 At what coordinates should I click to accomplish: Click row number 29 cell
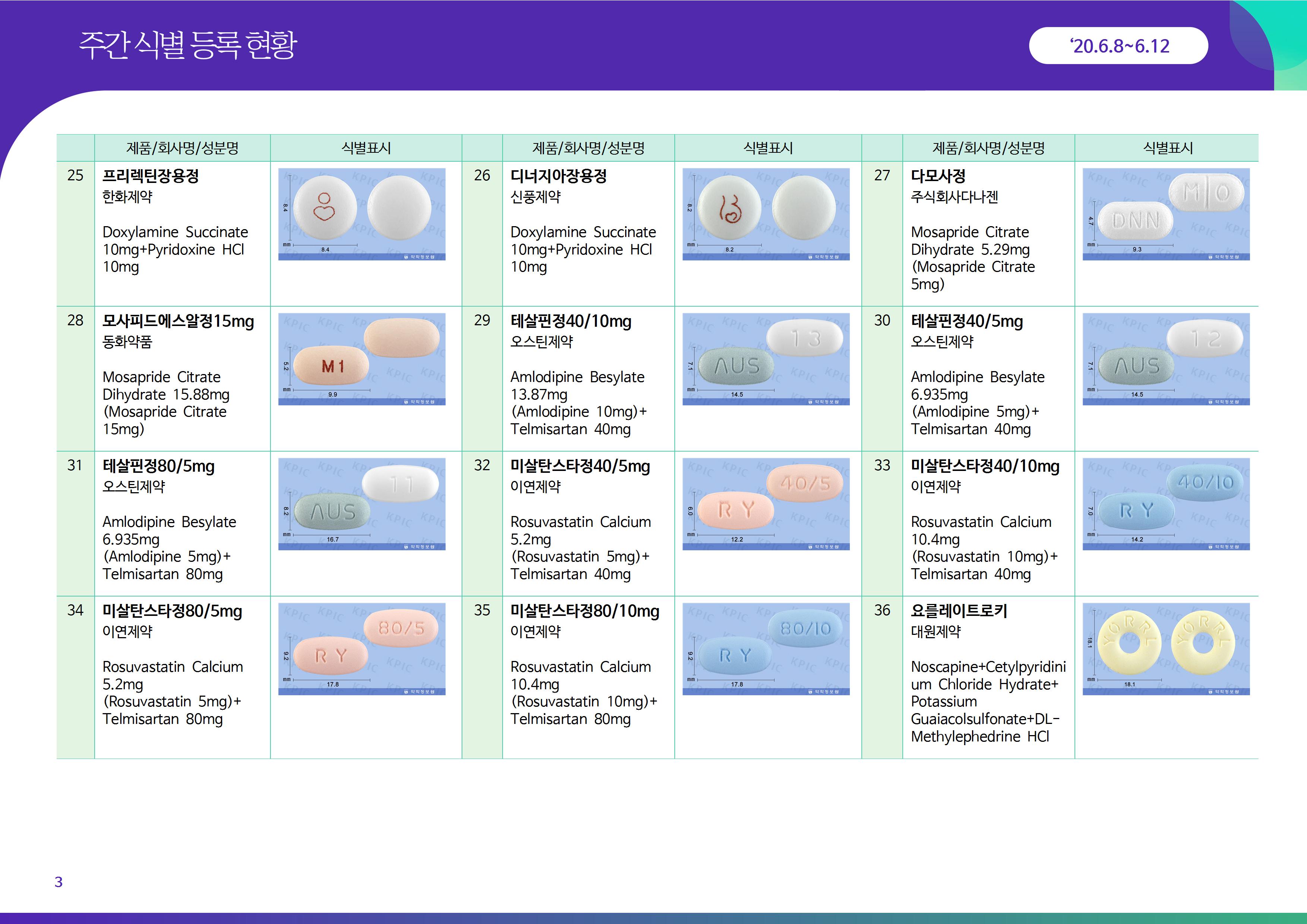coord(482,320)
